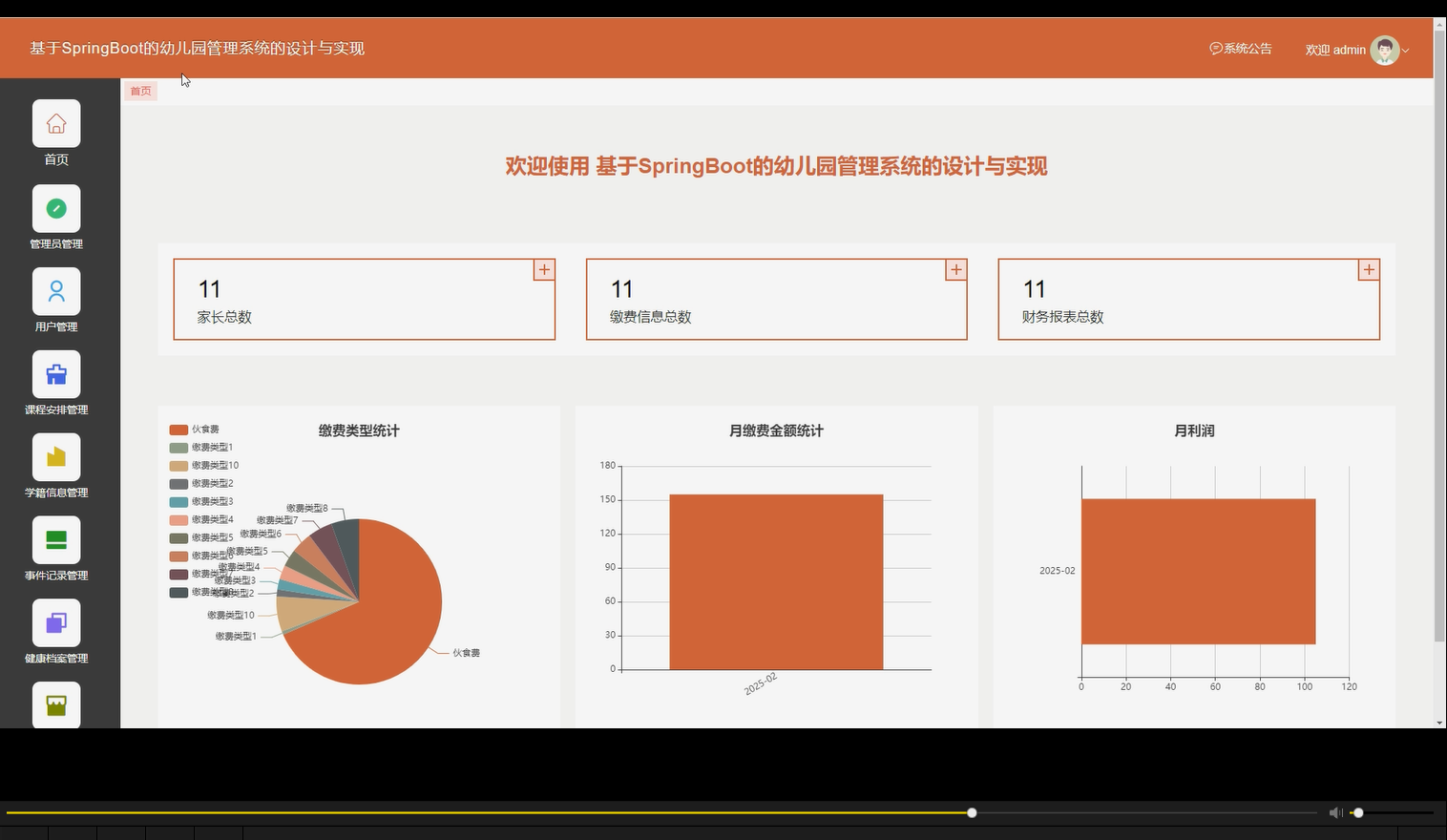Adjust the volume slider handle
The width and height of the screenshot is (1447, 840).
pyautogui.click(x=1358, y=812)
